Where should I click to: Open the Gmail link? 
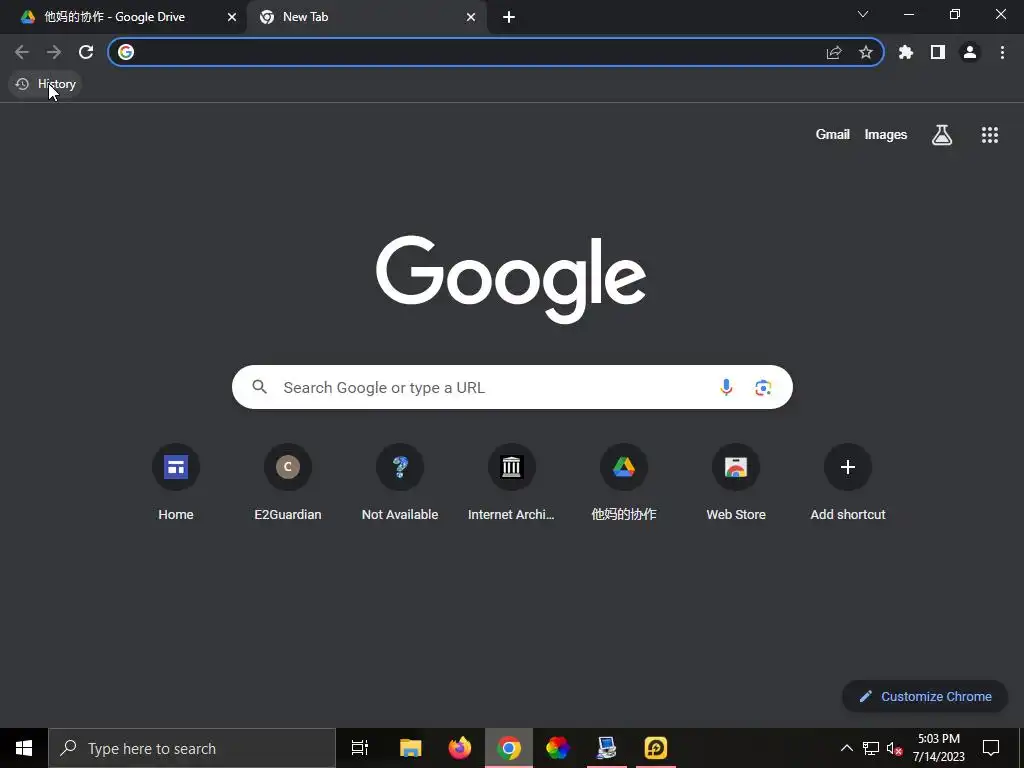coord(833,135)
